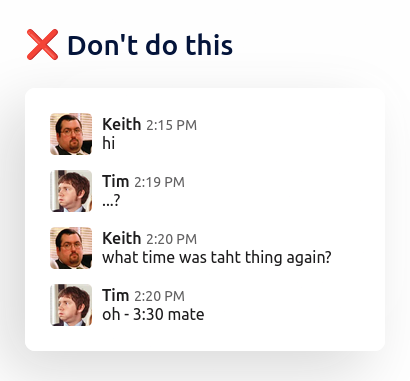Image resolution: width=410 pixels, height=381 pixels.
Task: Click Keith's avatar on the "hi" message
Action: tap(71, 134)
